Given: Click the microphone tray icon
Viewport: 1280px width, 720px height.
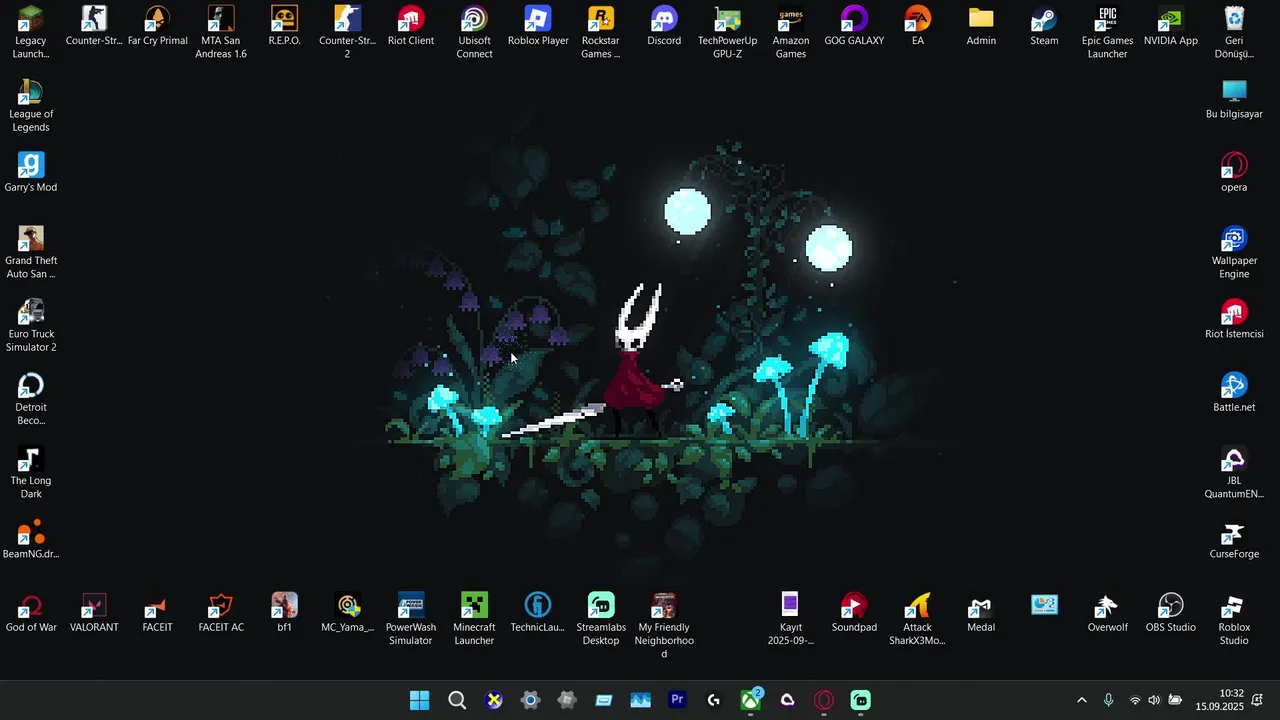Looking at the screenshot, I should (x=1108, y=700).
